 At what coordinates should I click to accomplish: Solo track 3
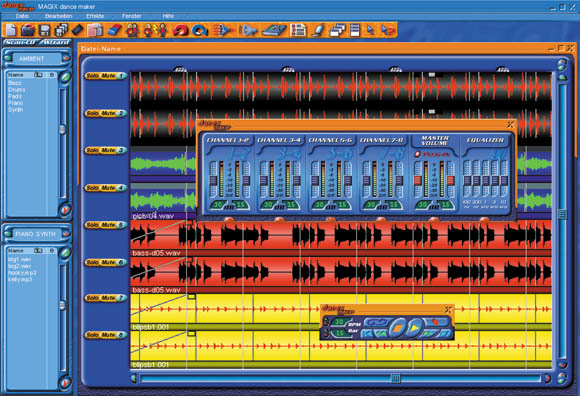pos(92,150)
